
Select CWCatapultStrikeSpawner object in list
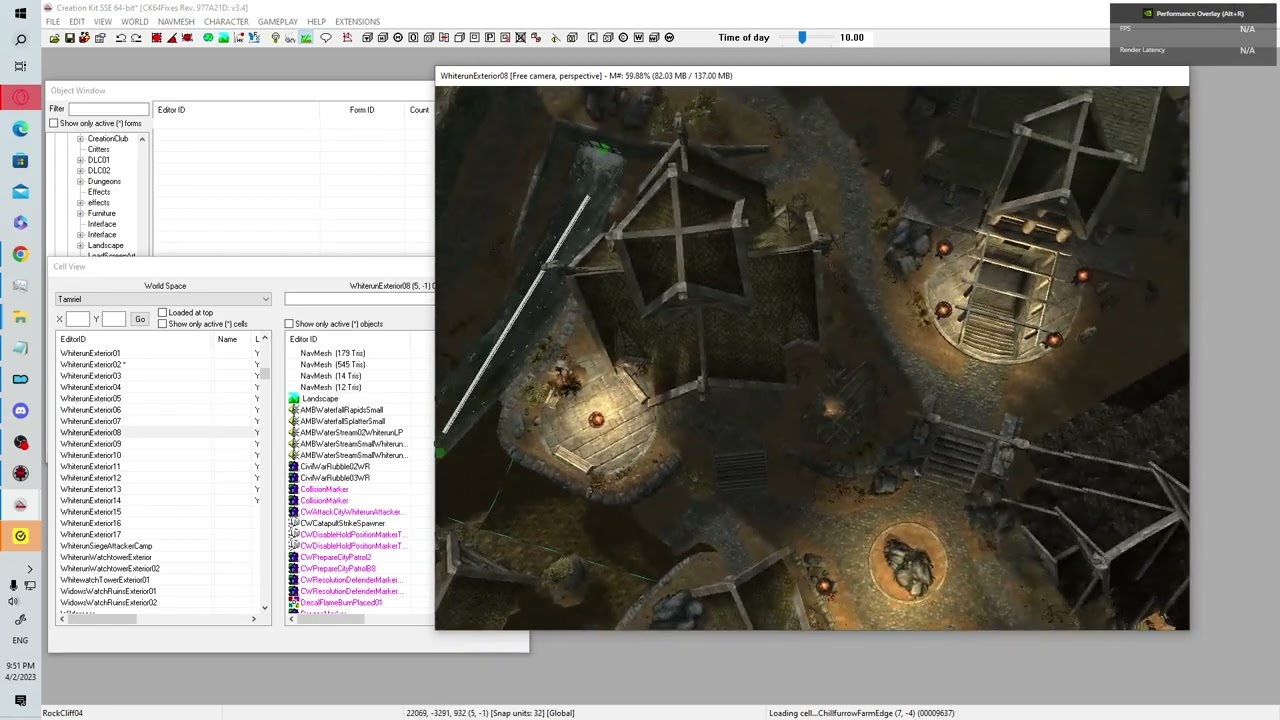click(x=342, y=524)
